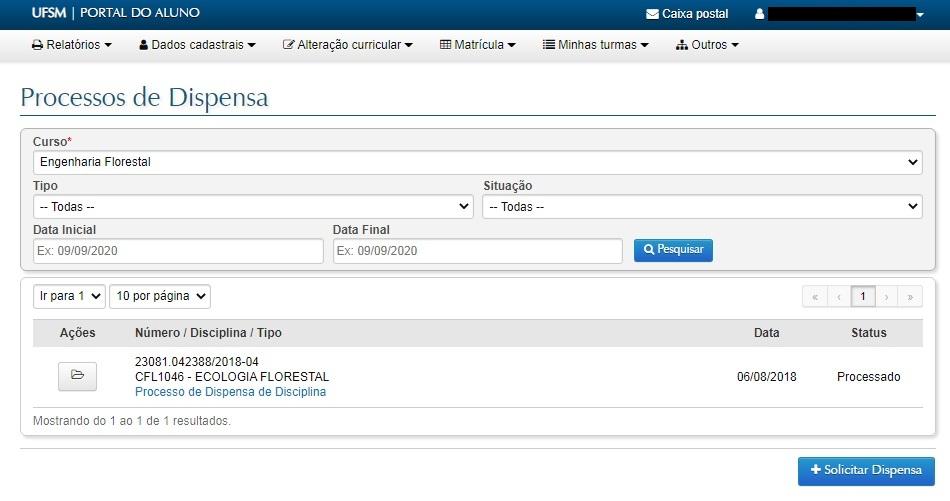The width and height of the screenshot is (950, 501).
Task: Click the user profile icon in header
Action: (x=759, y=14)
